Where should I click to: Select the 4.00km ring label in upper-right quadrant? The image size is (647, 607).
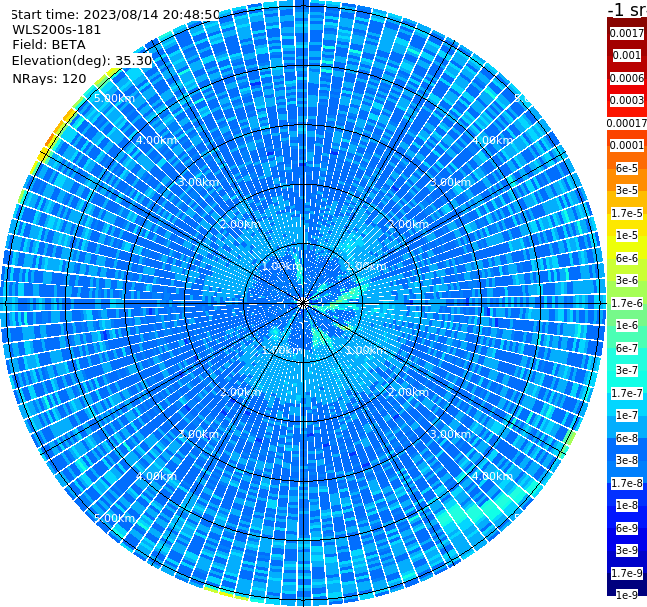pyautogui.click(x=493, y=140)
